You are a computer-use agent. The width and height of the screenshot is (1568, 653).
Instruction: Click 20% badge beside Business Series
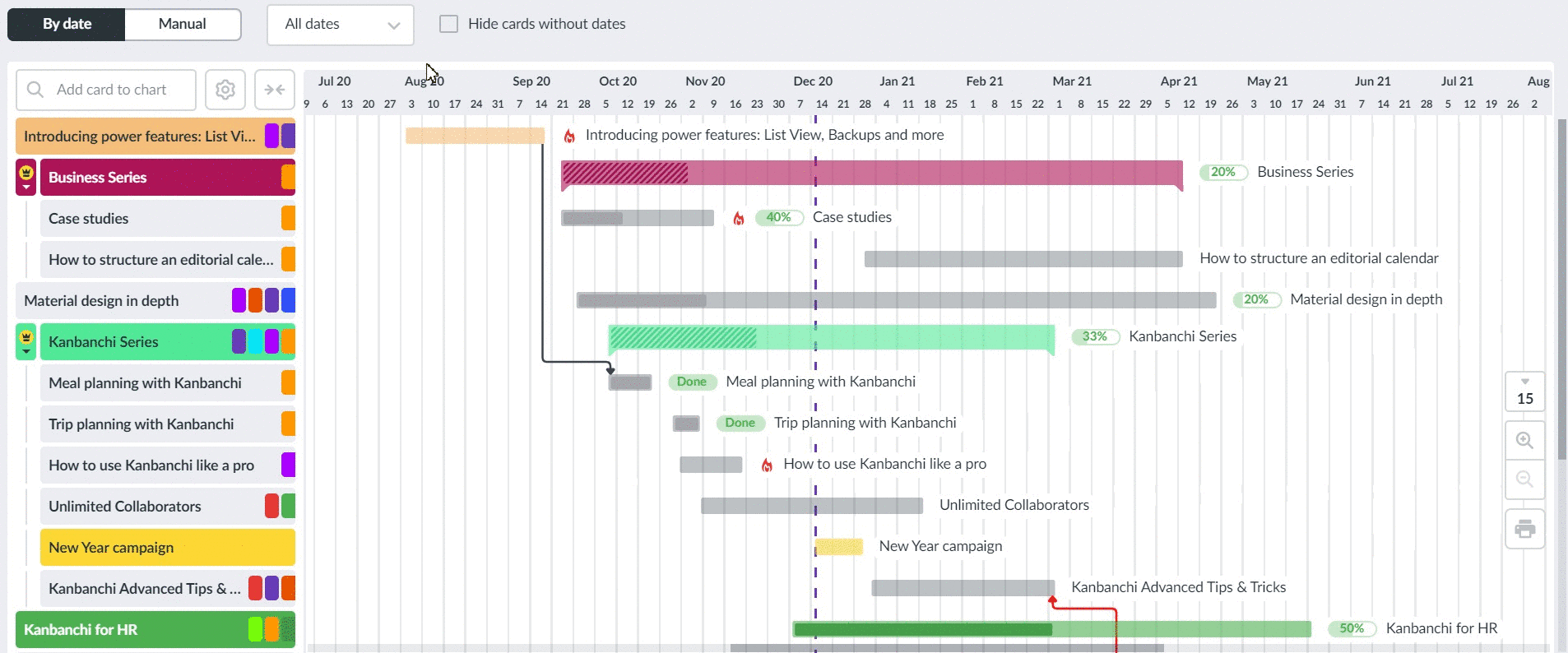coord(1223,172)
